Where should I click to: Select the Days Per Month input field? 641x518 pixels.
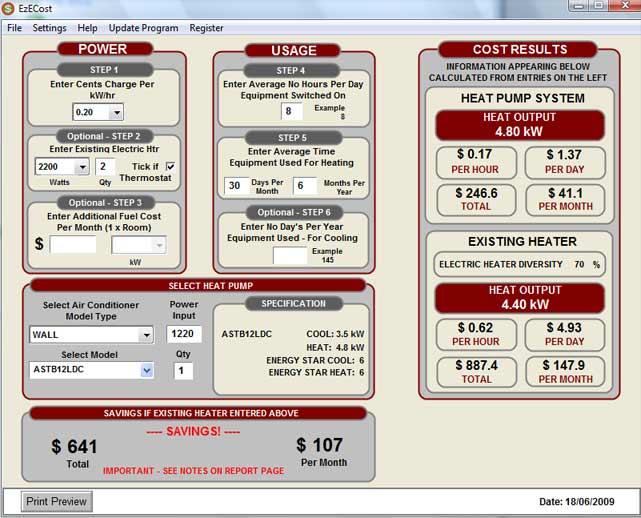(237, 185)
